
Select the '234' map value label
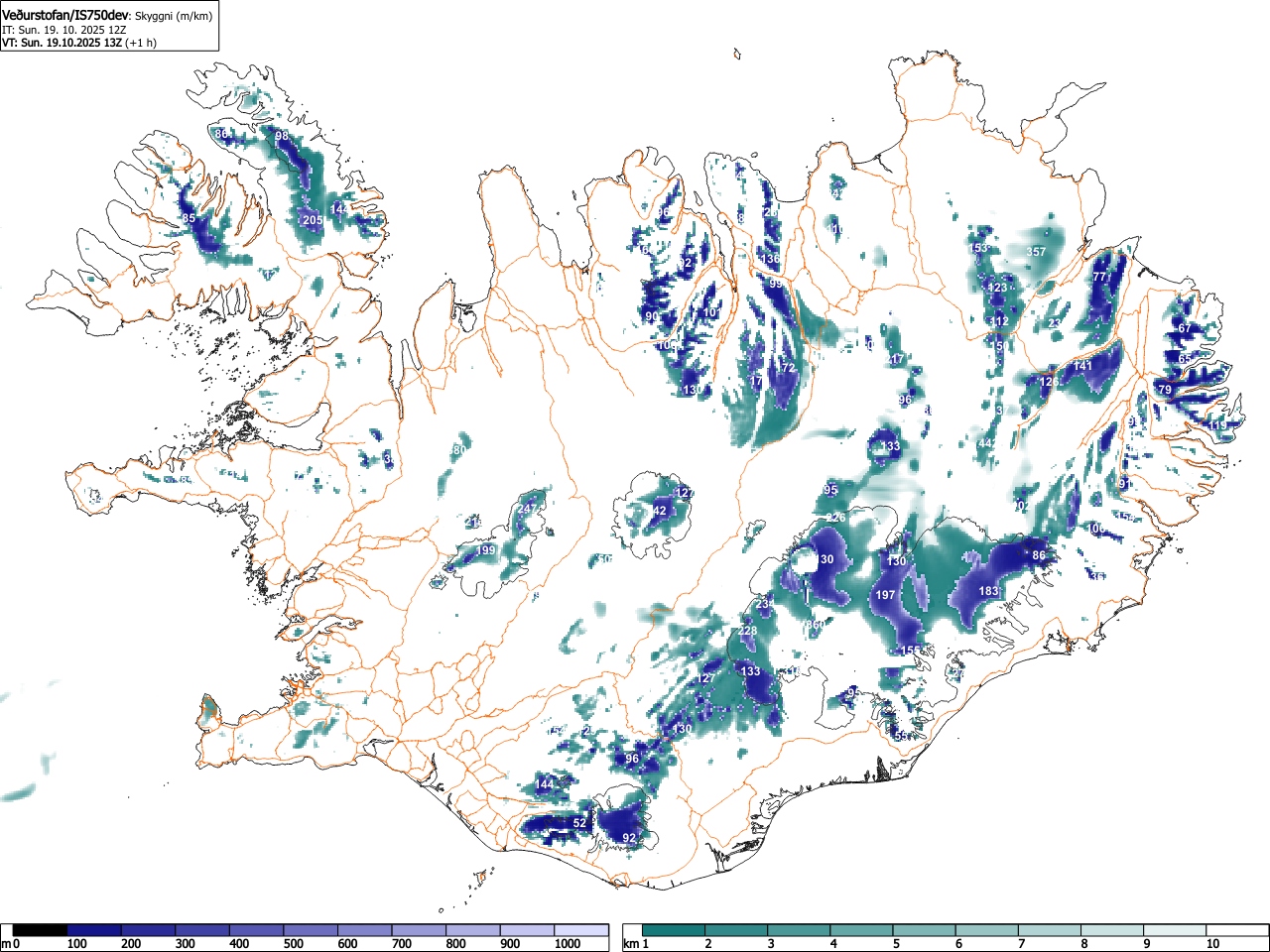(x=765, y=605)
